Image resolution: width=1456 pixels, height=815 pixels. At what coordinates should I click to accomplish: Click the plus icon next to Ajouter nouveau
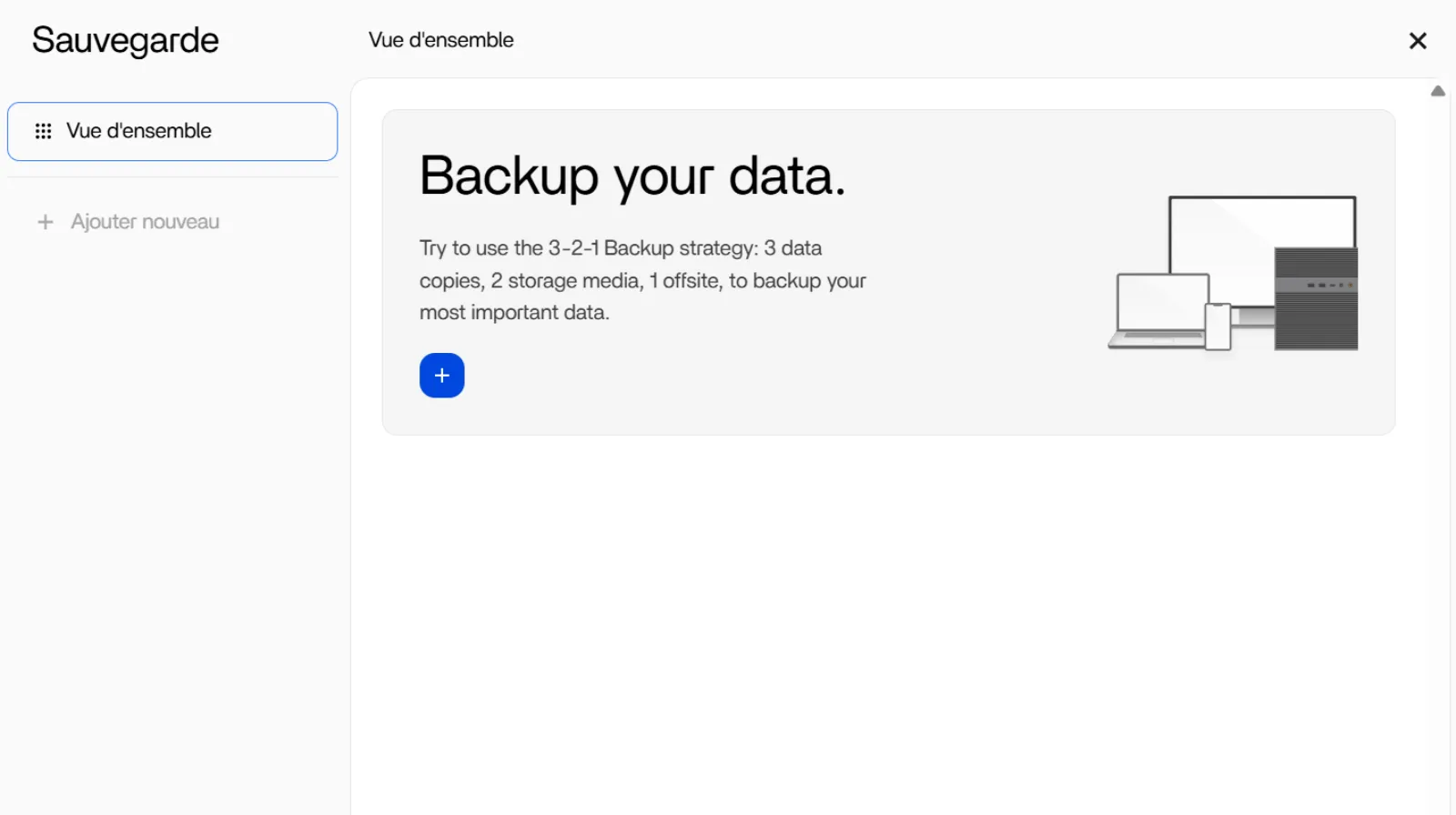45,222
